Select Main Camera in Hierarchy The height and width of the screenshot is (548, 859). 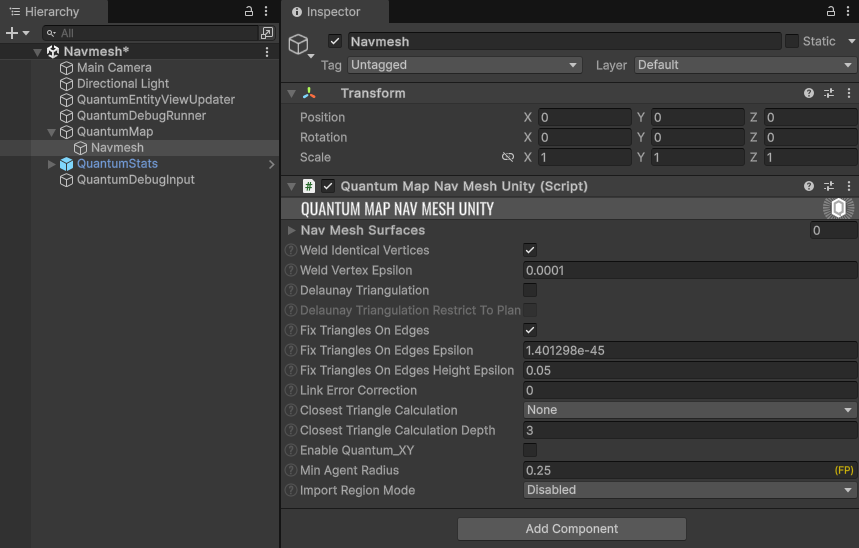(114, 68)
